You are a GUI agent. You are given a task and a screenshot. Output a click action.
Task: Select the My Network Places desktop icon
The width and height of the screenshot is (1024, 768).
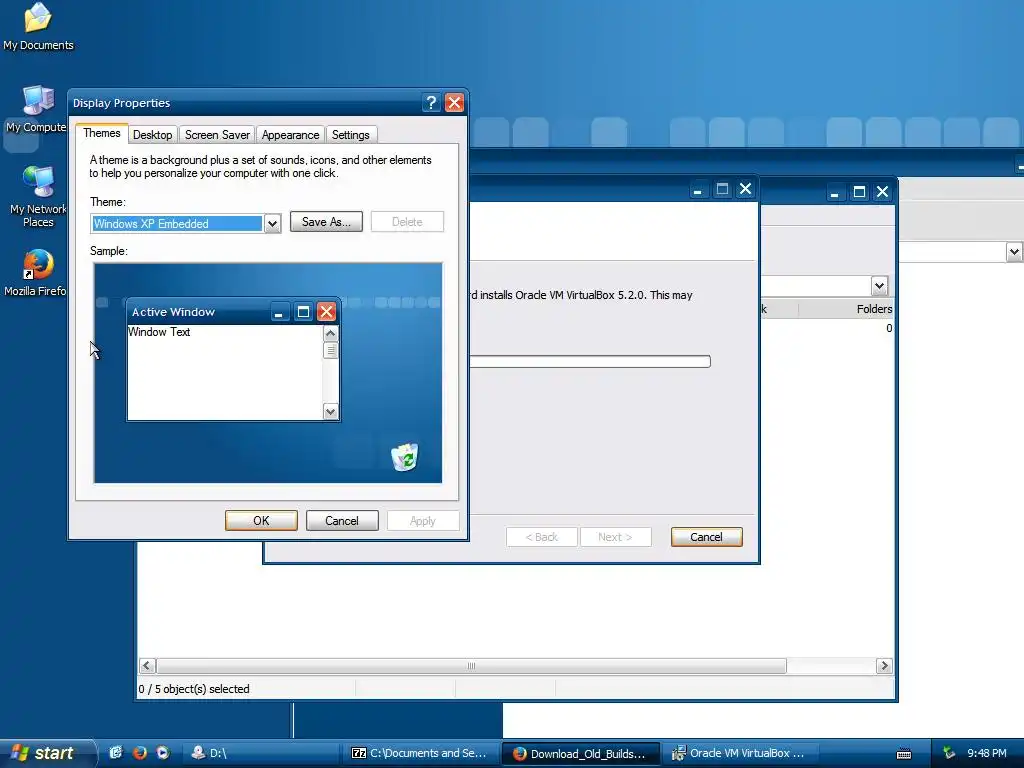coord(38,196)
